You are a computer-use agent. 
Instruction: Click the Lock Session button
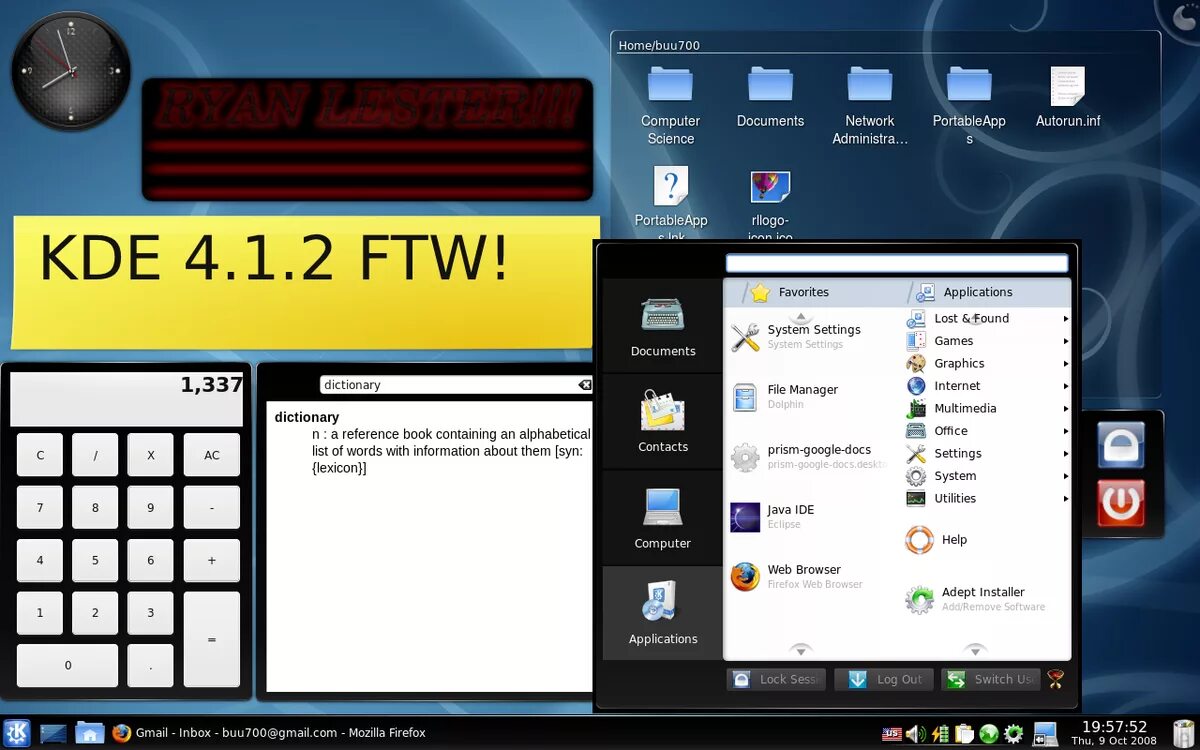[776, 679]
